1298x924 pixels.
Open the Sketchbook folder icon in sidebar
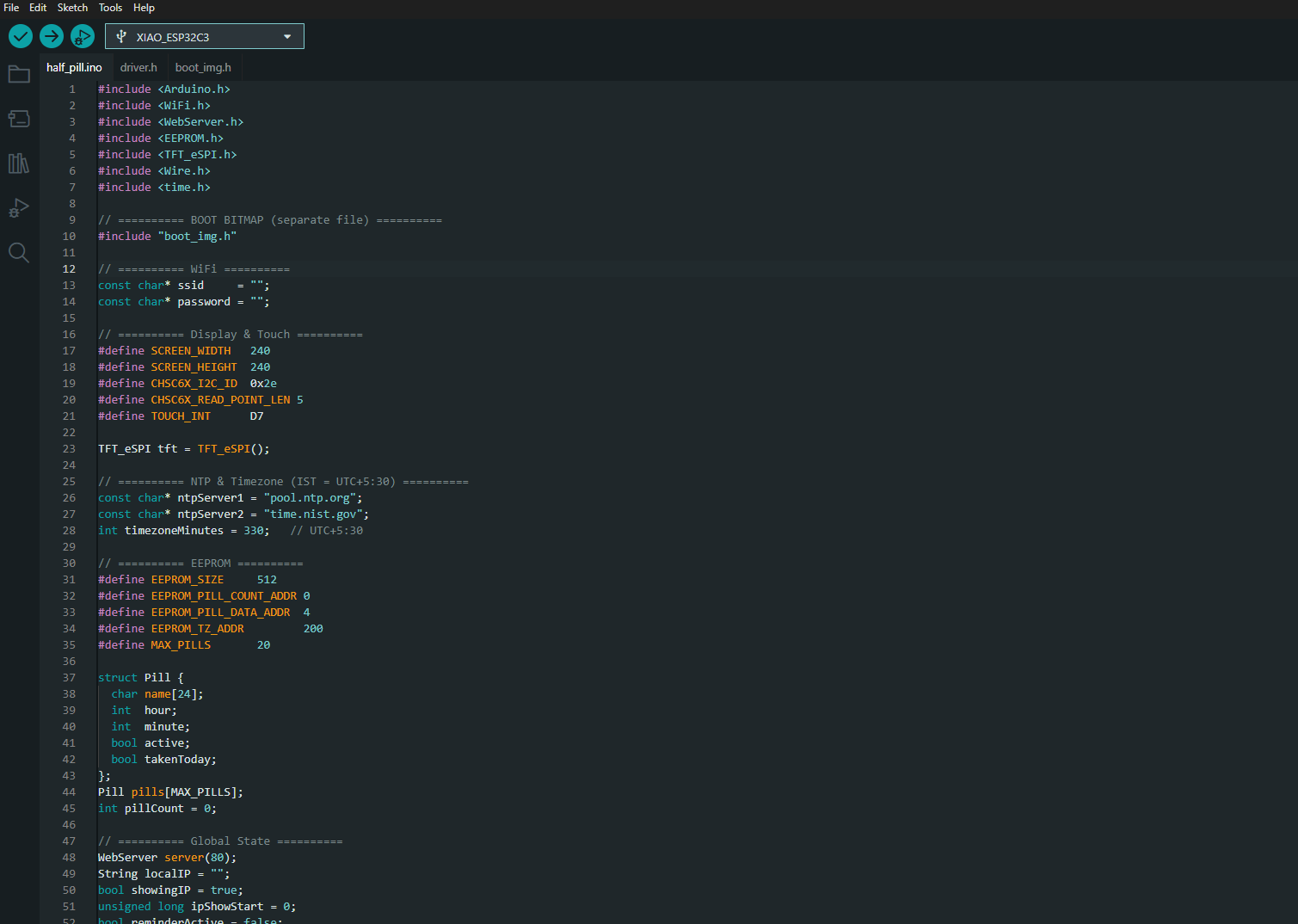(x=19, y=74)
